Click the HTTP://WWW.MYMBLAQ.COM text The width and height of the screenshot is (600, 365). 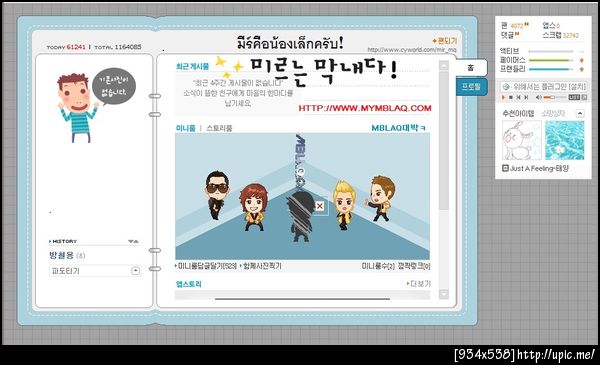pyautogui.click(x=365, y=108)
